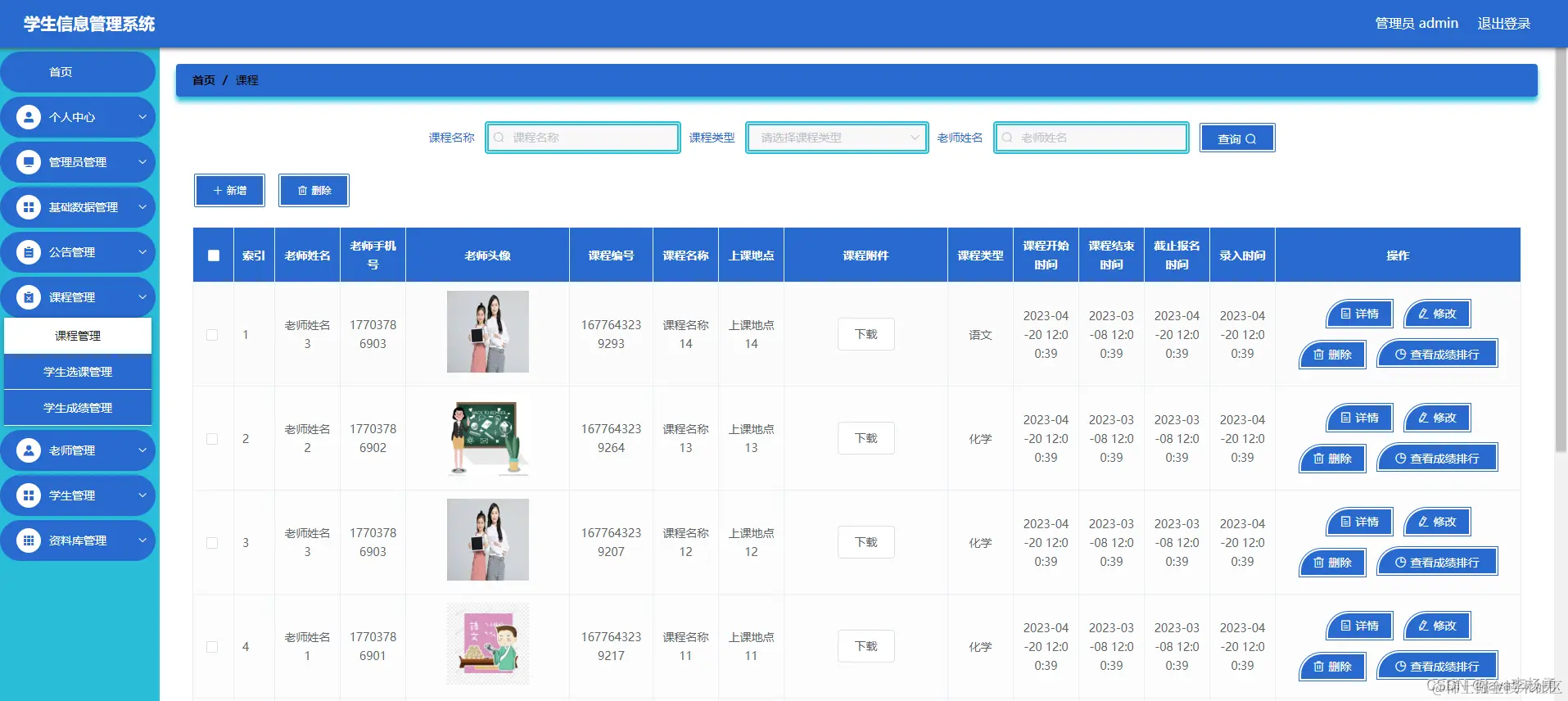View 查看成绩排行 for row 4
This screenshot has width=1568, height=701.
click(1438, 667)
